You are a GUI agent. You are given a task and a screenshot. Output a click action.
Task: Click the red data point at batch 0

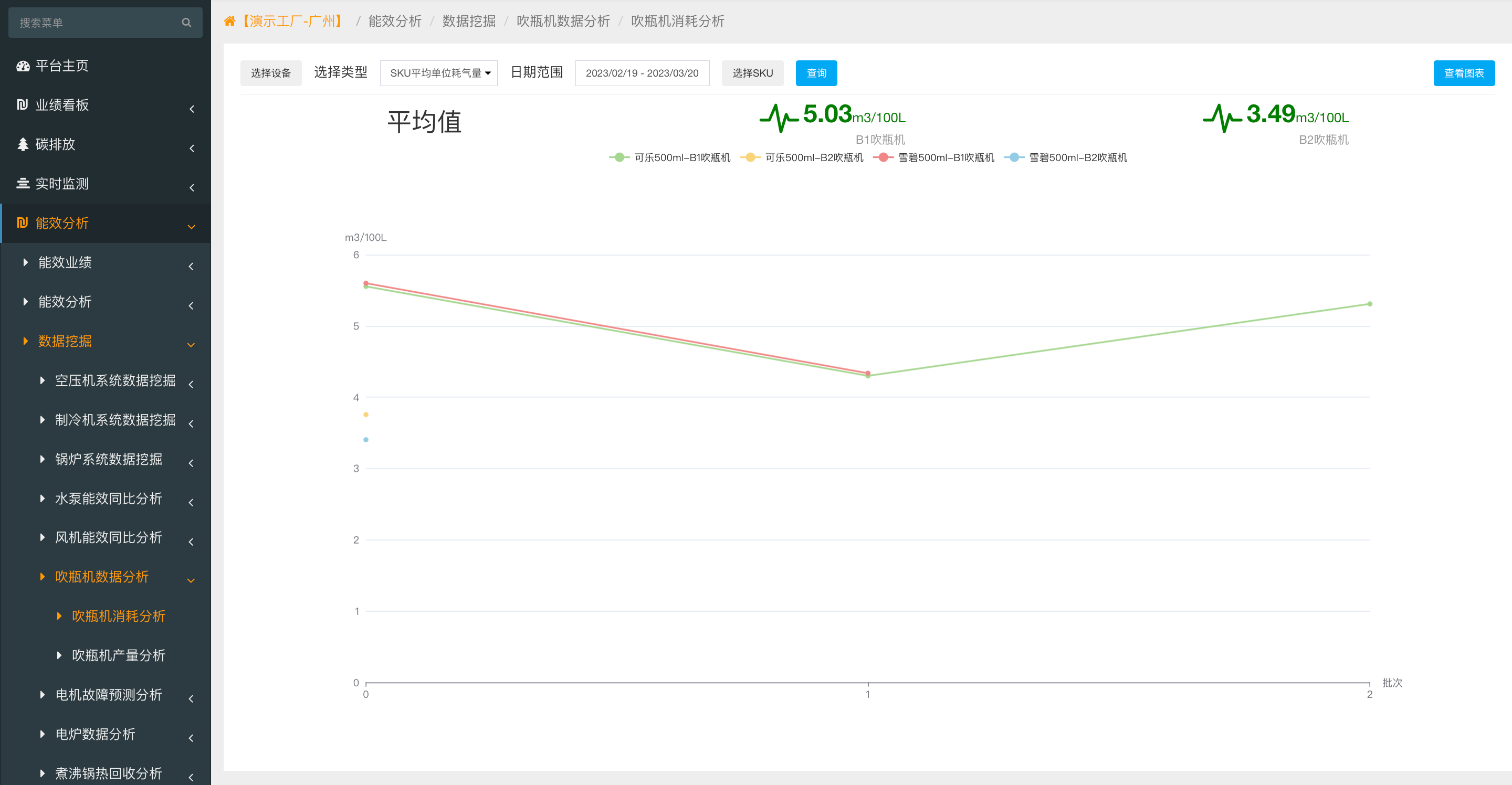click(x=366, y=283)
